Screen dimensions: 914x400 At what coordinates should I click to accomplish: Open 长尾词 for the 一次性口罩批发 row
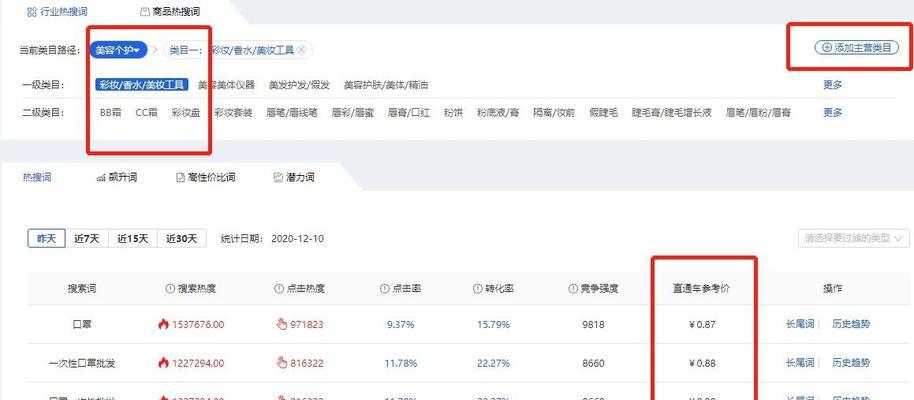point(800,363)
